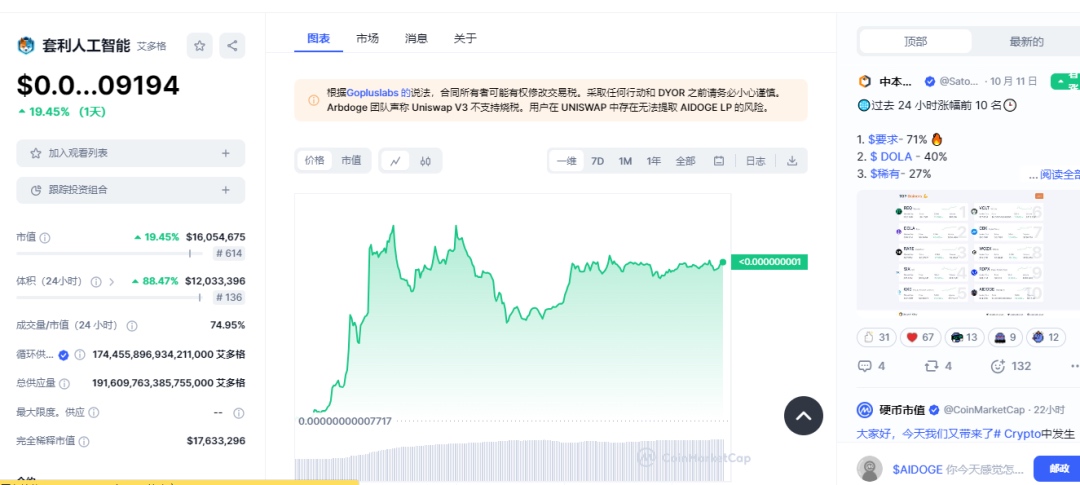Screen dimensions: 1080x485
Task: Click the star favorite icon beside coin name
Action: coord(201,45)
